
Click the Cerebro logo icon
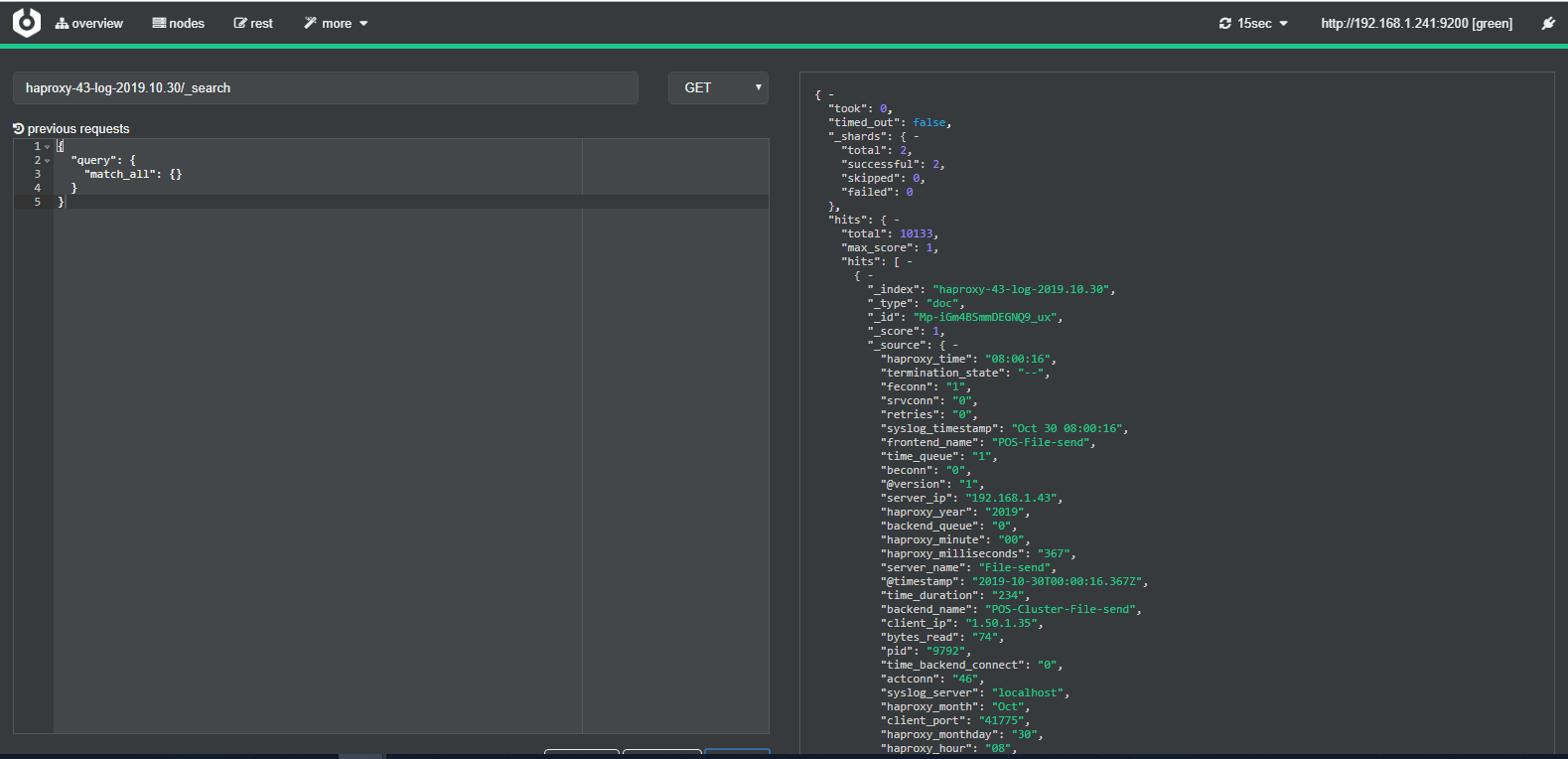(27, 22)
